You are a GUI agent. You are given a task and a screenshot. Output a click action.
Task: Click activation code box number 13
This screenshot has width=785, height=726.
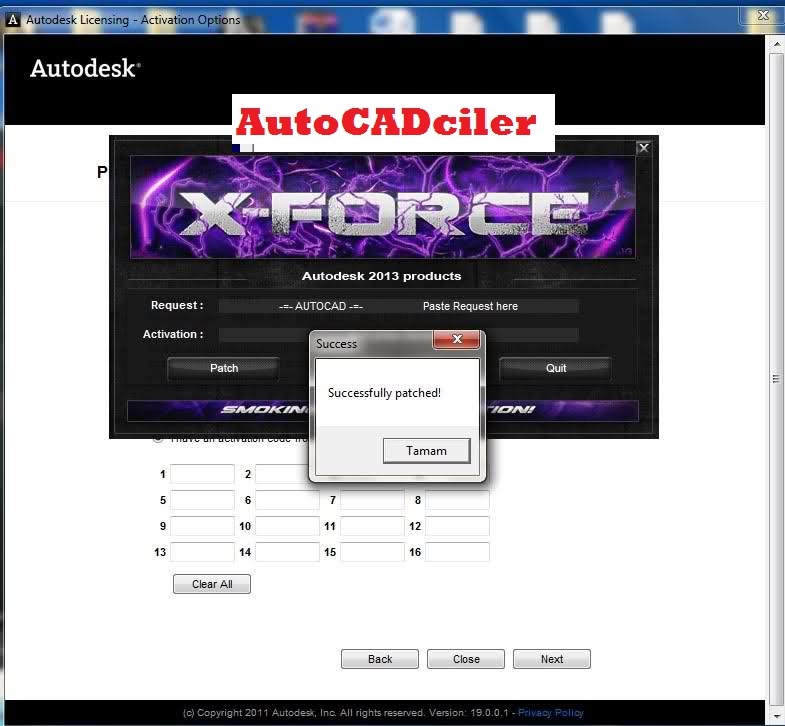pyautogui.click(x=202, y=552)
